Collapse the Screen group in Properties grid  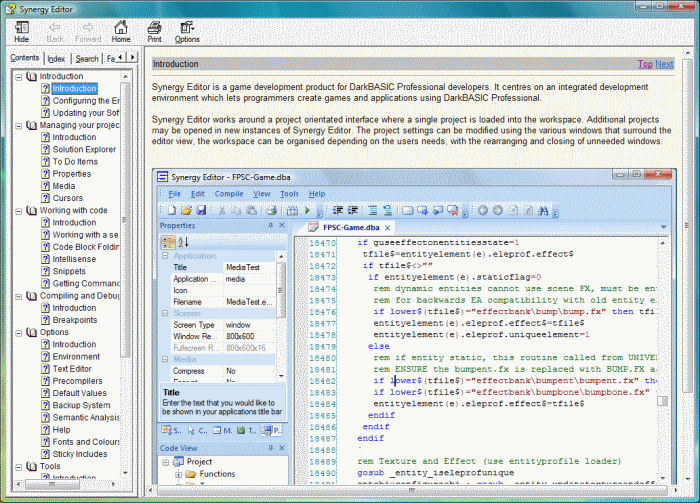click(x=165, y=313)
